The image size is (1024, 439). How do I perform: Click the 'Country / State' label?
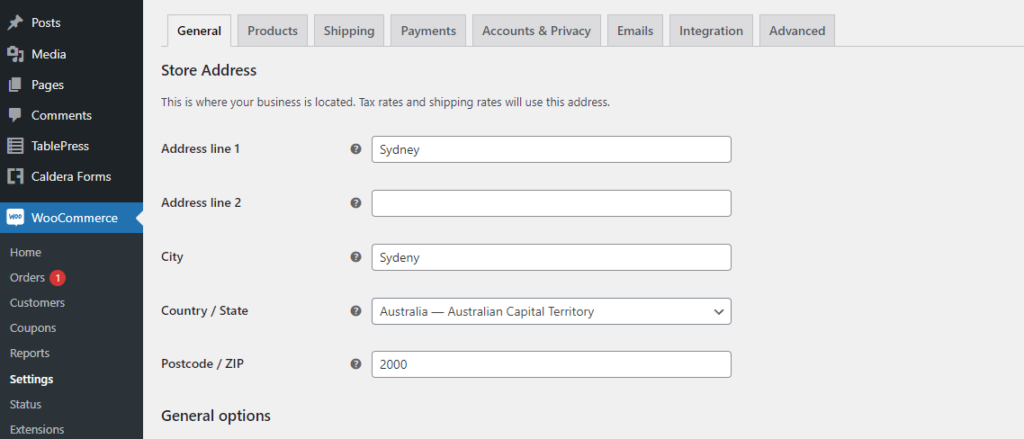204,311
